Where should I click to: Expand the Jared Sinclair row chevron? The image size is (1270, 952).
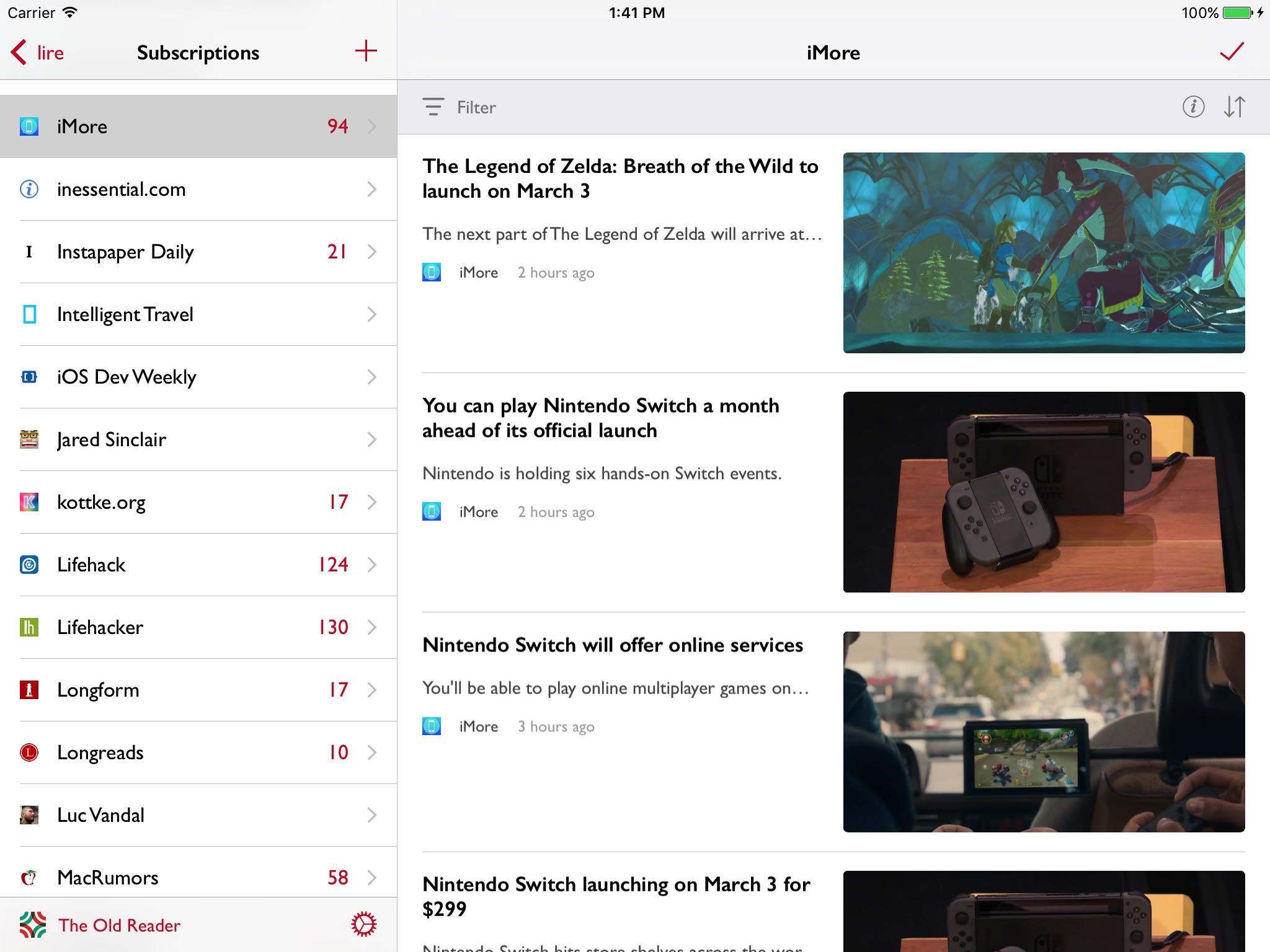(x=372, y=439)
